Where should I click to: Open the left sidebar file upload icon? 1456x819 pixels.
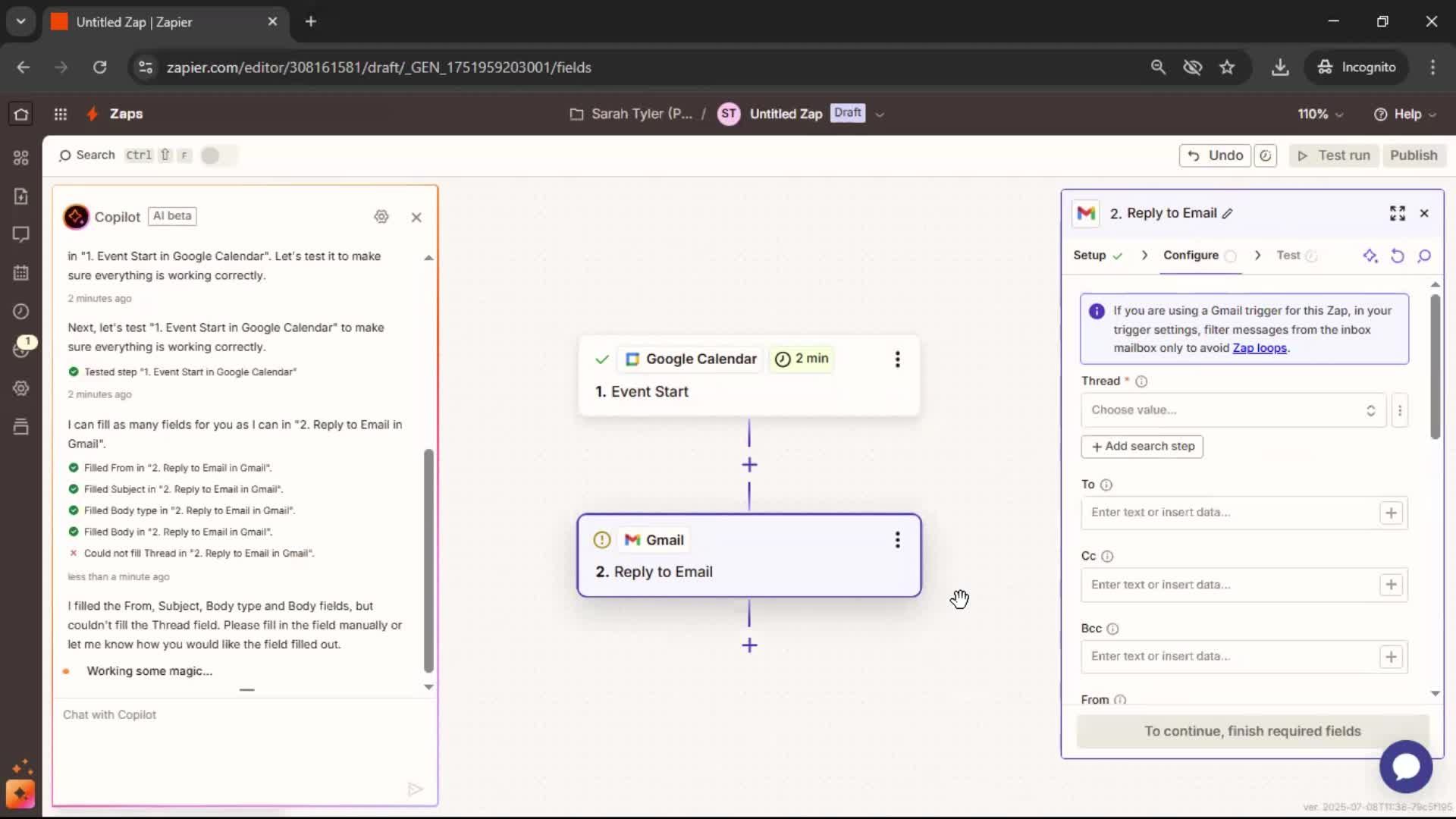[x=21, y=196]
